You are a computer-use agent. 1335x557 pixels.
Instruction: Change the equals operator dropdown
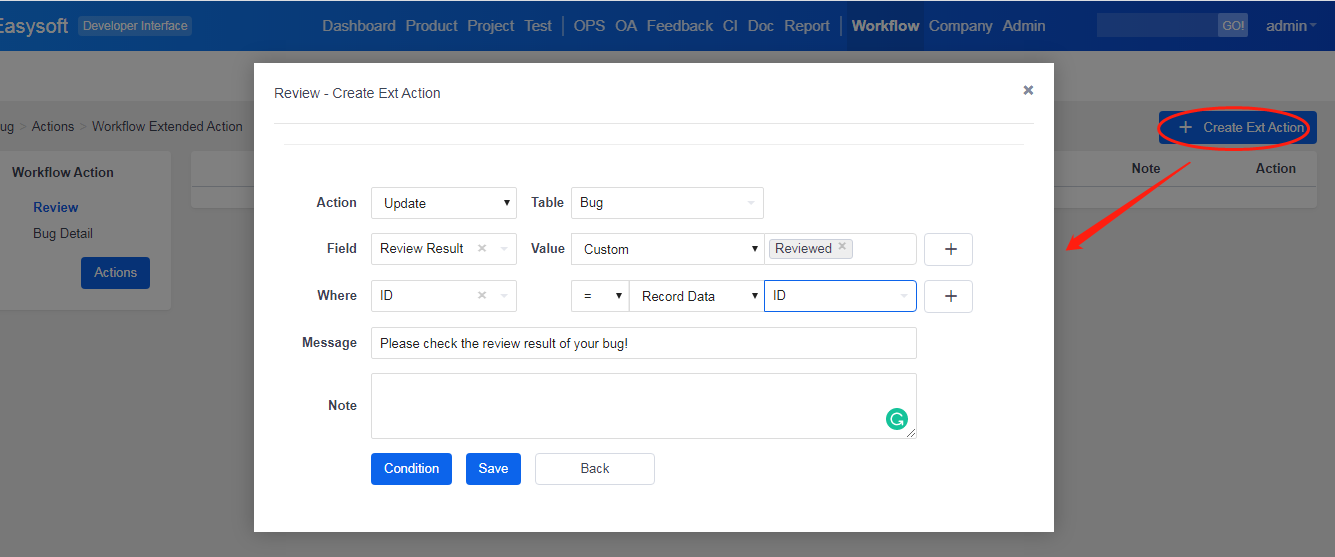pyautogui.click(x=600, y=296)
